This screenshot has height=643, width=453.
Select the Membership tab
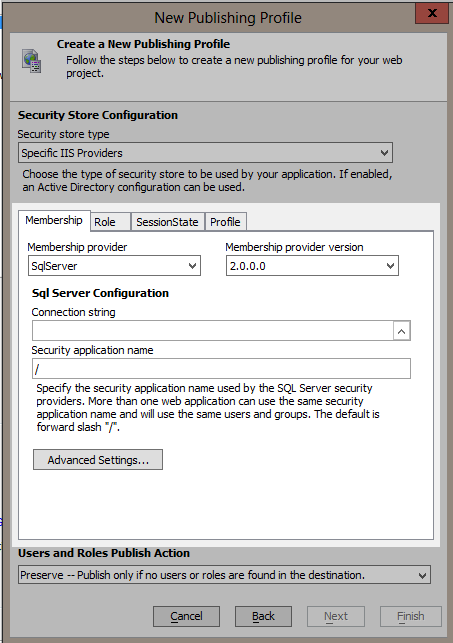(x=54, y=221)
